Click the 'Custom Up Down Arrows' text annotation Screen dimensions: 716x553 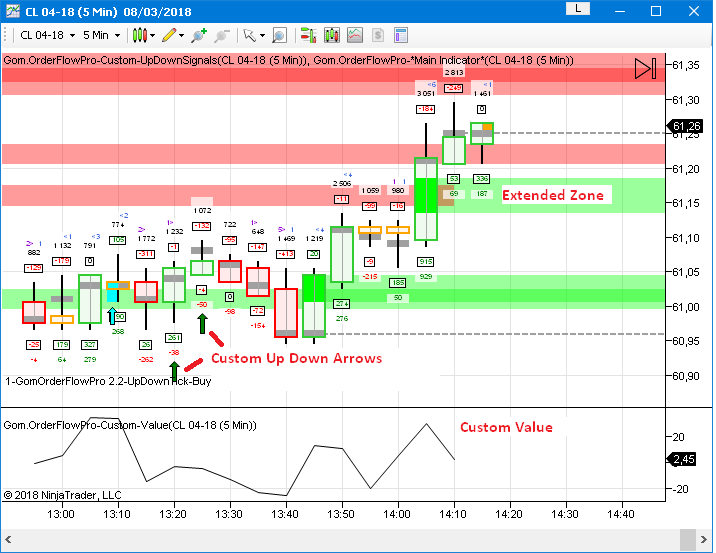(x=297, y=358)
